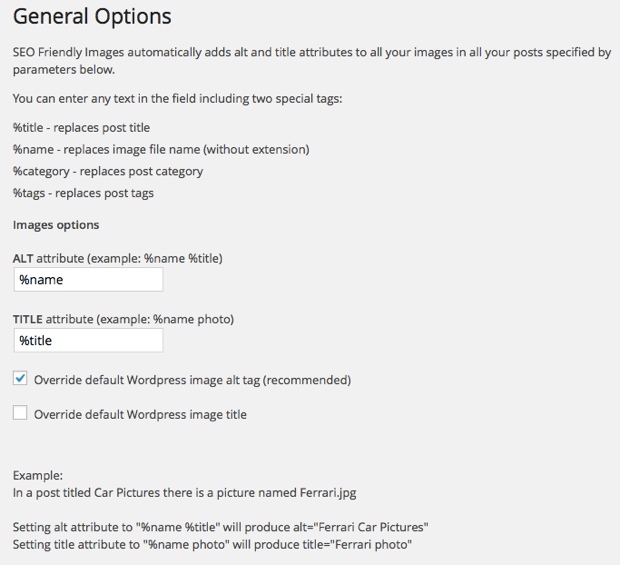Click the 'Example:' text near the bottom
620x565 pixels.
(x=37, y=476)
